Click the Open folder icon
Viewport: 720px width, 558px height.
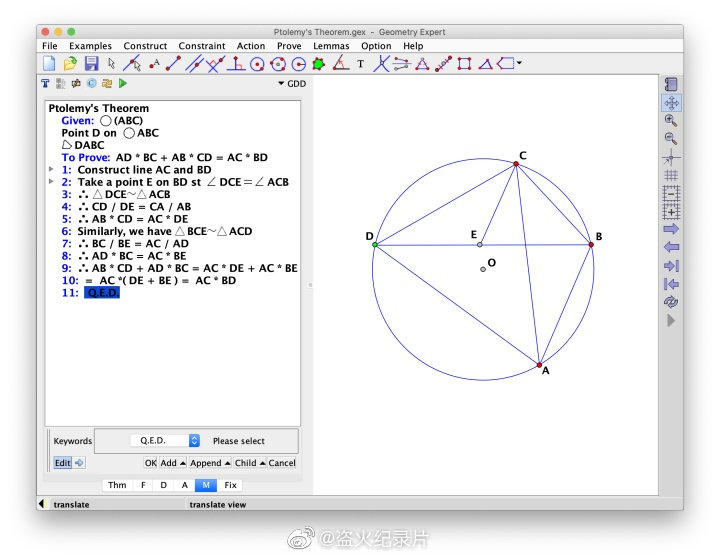click(70, 64)
